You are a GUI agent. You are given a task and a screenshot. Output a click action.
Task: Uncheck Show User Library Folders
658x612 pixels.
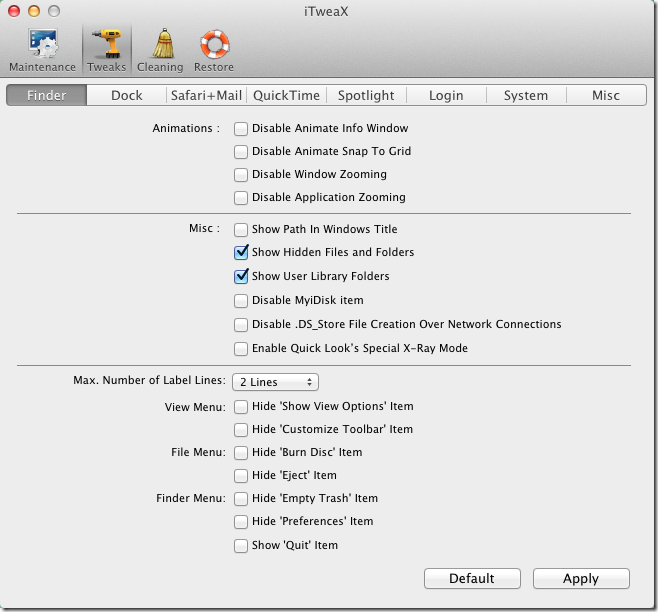(241, 276)
